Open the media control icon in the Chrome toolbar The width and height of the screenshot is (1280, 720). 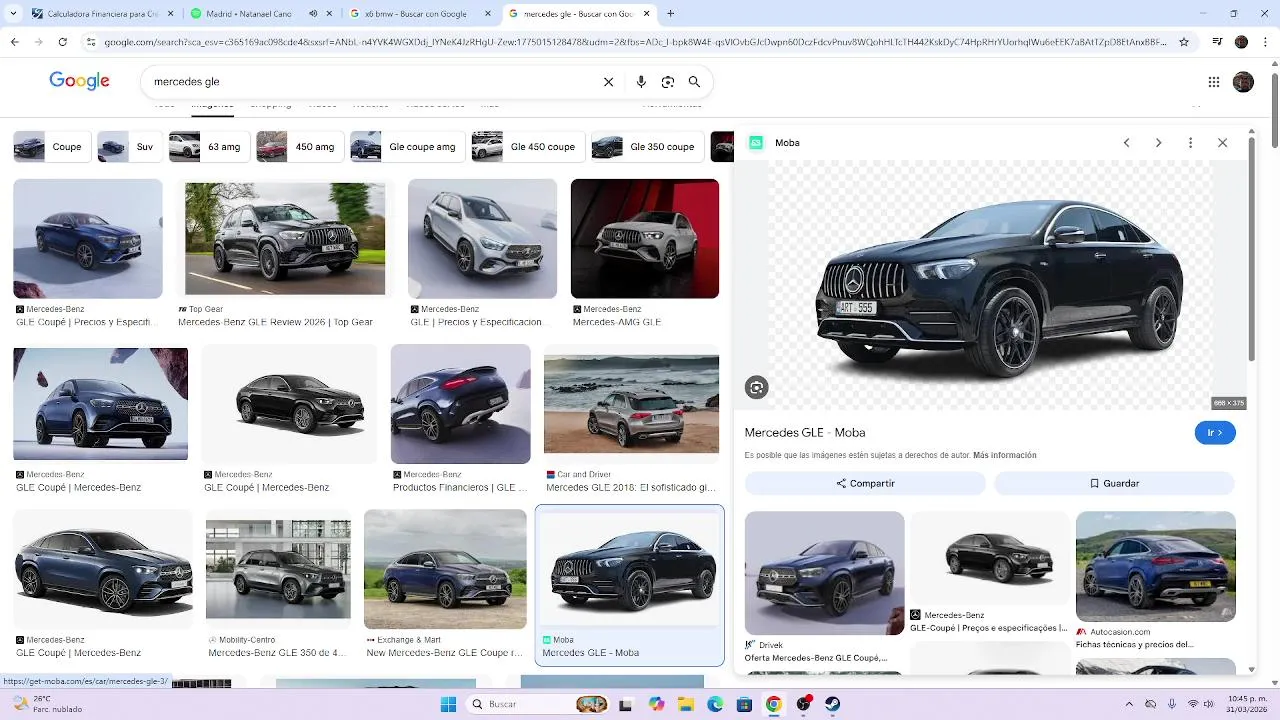(x=1217, y=42)
